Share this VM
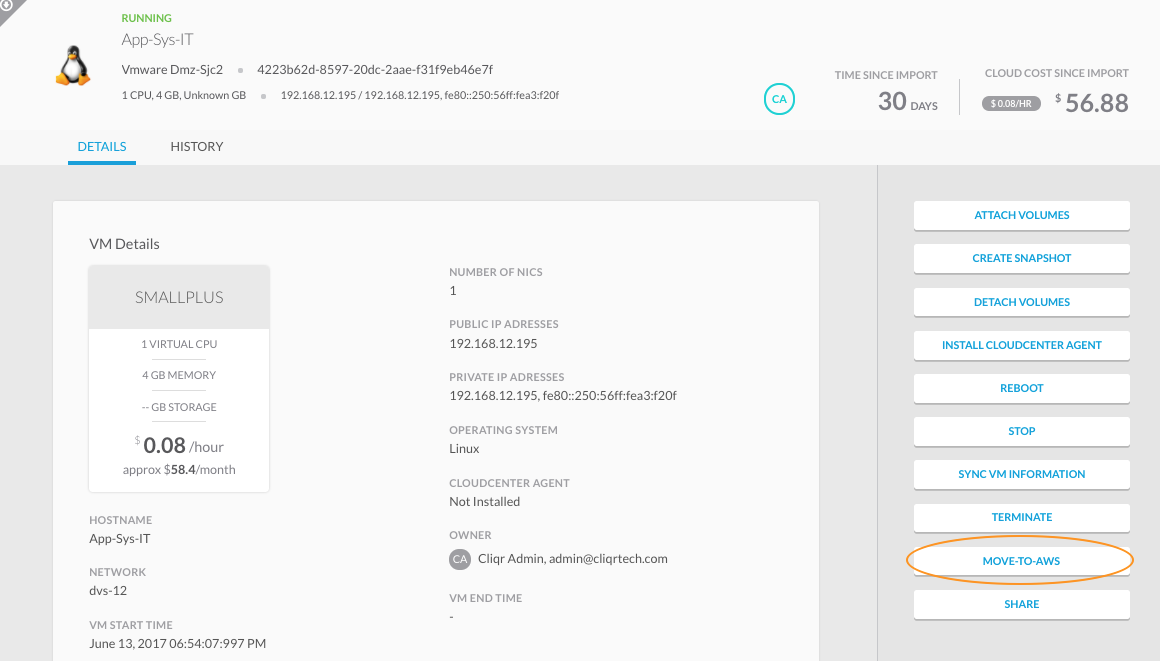The width and height of the screenshot is (1160, 661). click(1021, 604)
